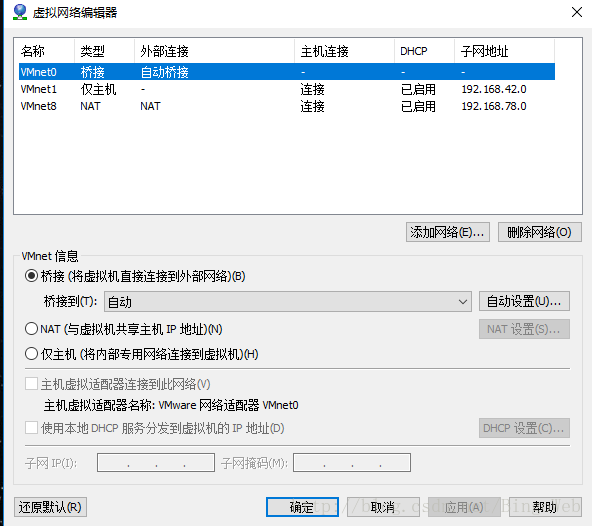Click the 取消 cancel button

(x=383, y=507)
